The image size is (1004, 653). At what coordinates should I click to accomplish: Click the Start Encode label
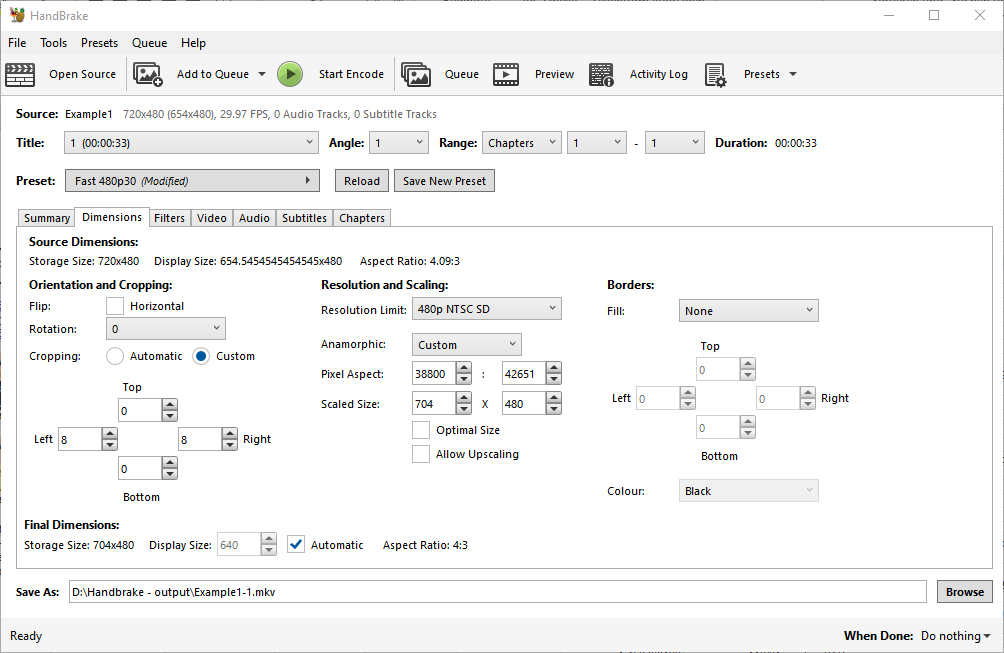(352, 74)
